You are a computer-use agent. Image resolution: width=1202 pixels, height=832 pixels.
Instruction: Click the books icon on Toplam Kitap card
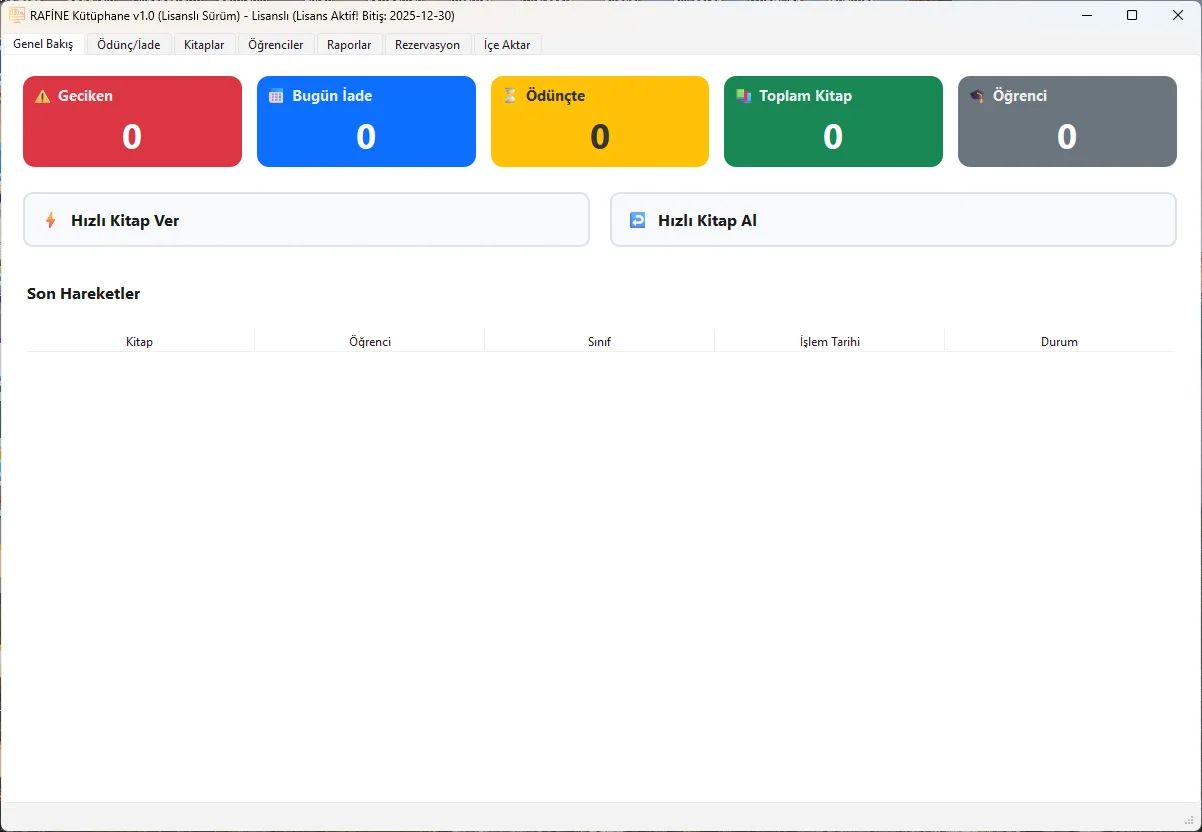coord(743,96)
